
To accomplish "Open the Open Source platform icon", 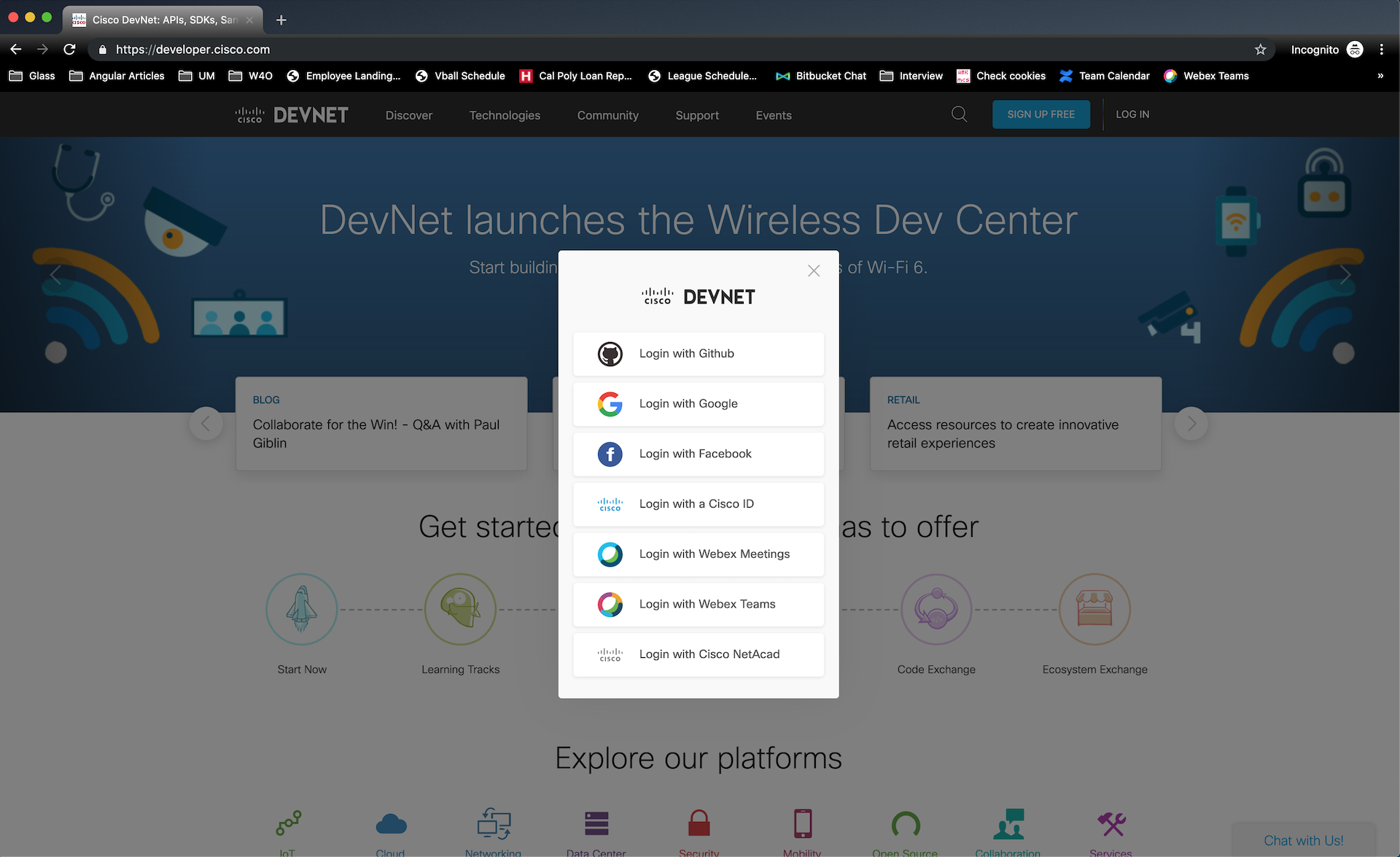I will coord(906,824).
